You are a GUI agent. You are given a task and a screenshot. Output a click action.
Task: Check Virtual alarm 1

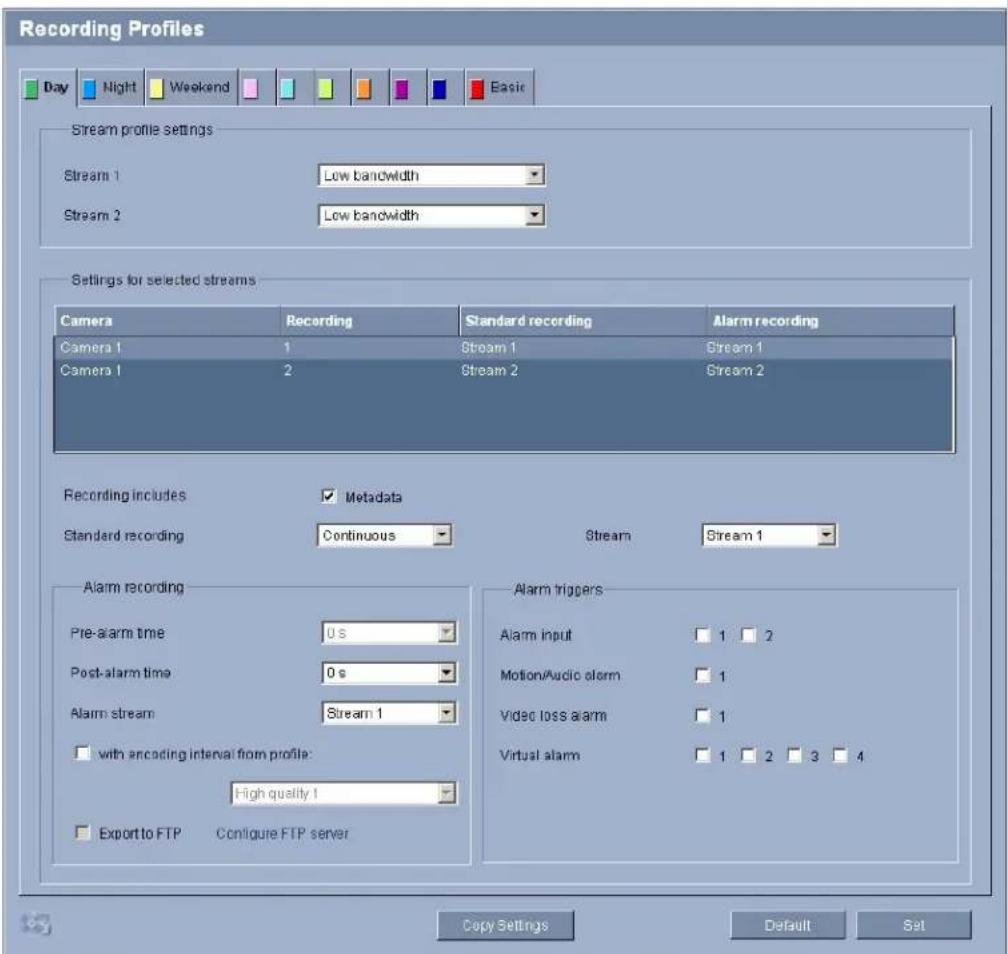click(703, 755)
